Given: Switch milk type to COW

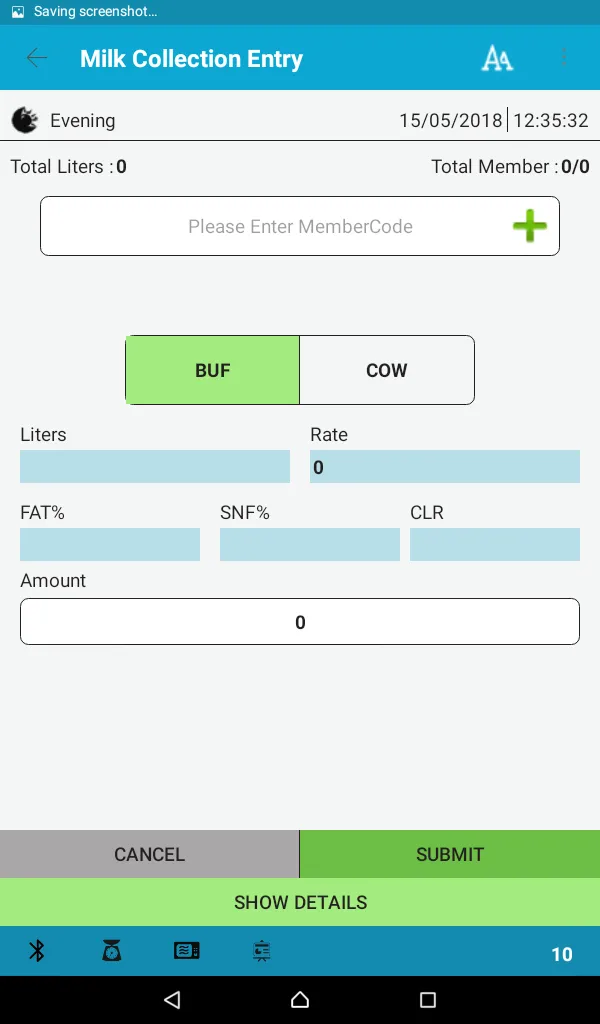Looking at the screenshot, I should [x=386, y=370].
